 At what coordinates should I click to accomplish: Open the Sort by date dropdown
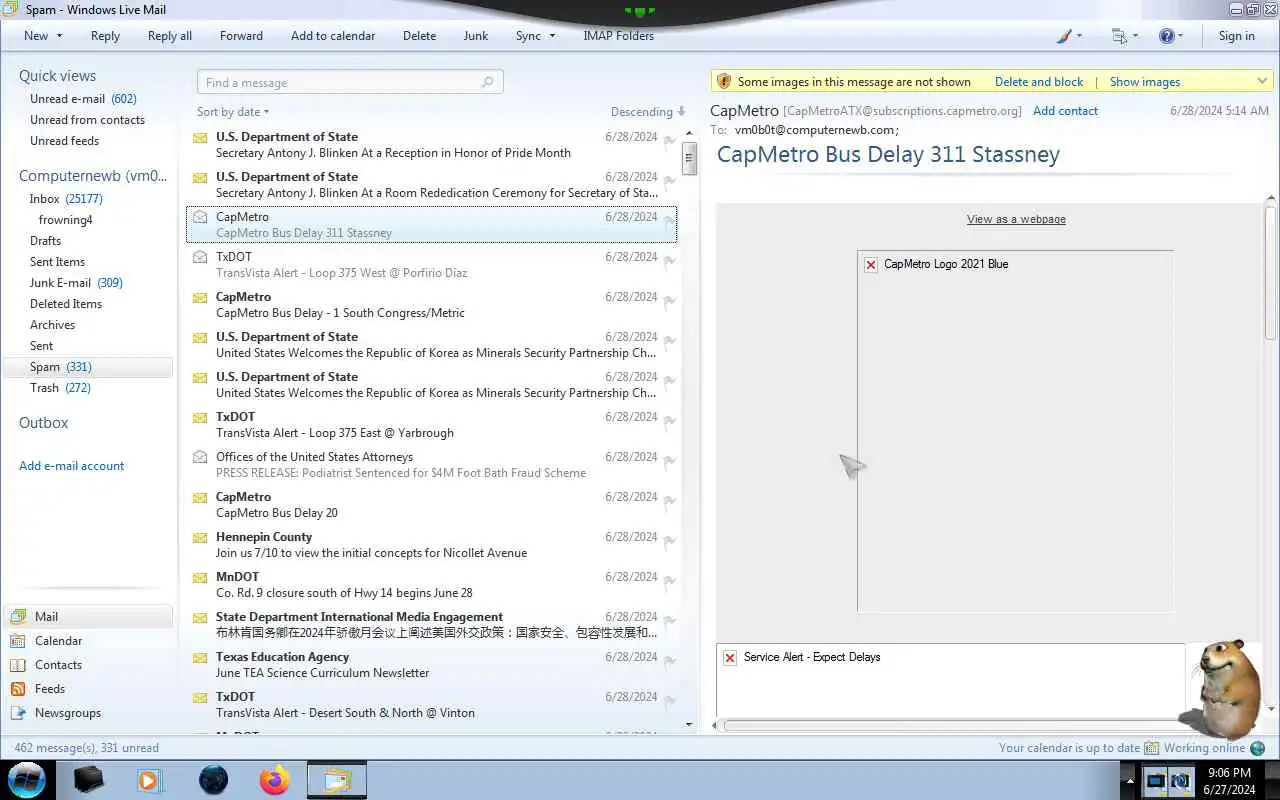pos(233,112)
